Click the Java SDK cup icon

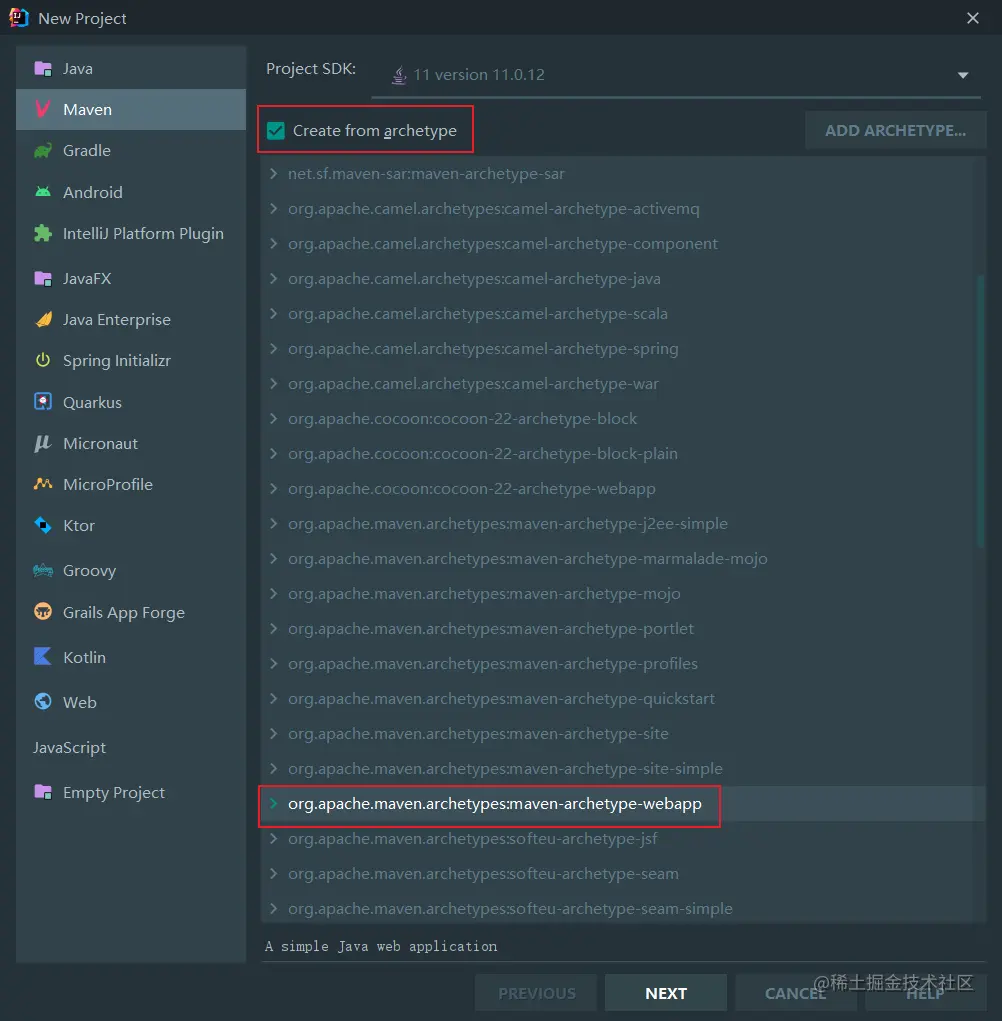(x=399, y=75)
